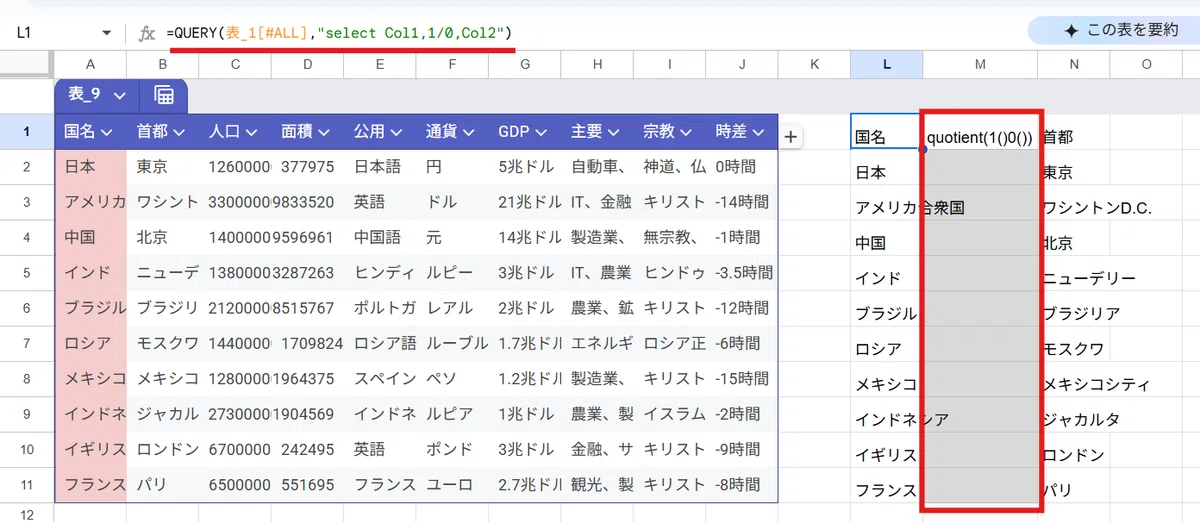Click cell 日本 in column A

point(91,167)
